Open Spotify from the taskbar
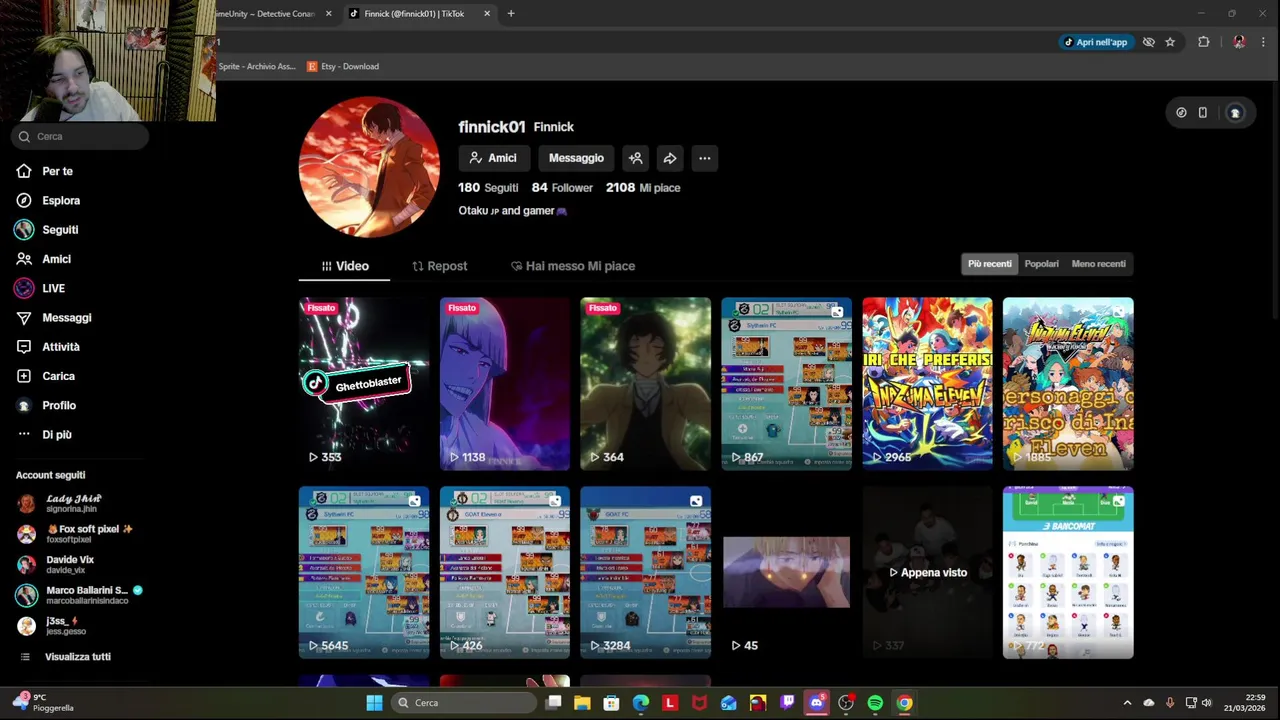 pos(875,703)
